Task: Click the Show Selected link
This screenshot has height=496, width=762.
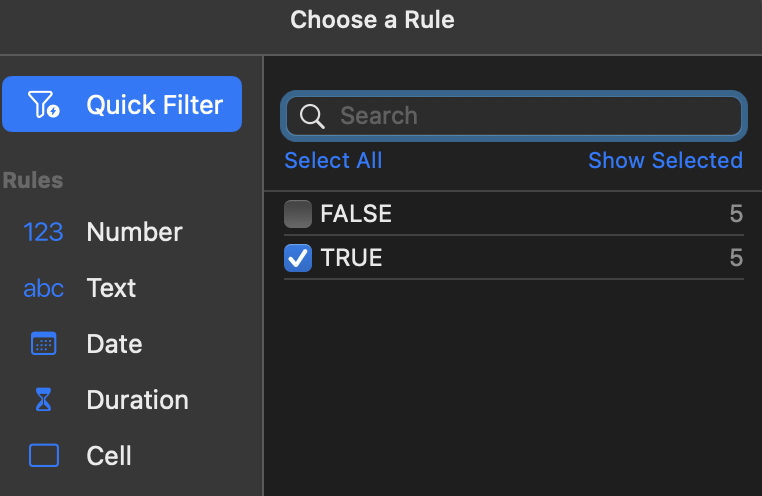Action: click(x=665, y=160)
